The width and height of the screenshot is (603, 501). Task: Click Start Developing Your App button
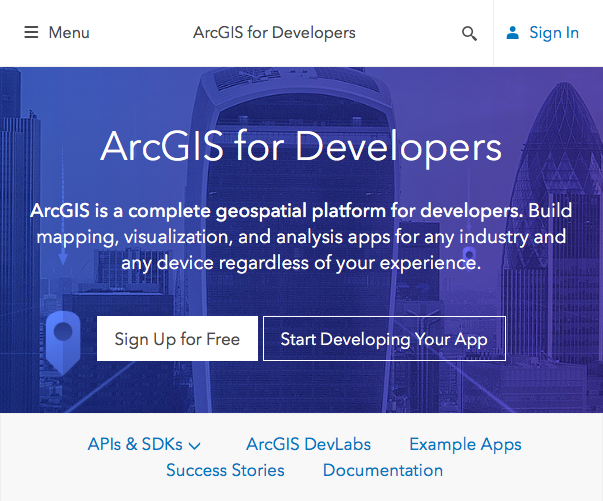pos(384,338)
